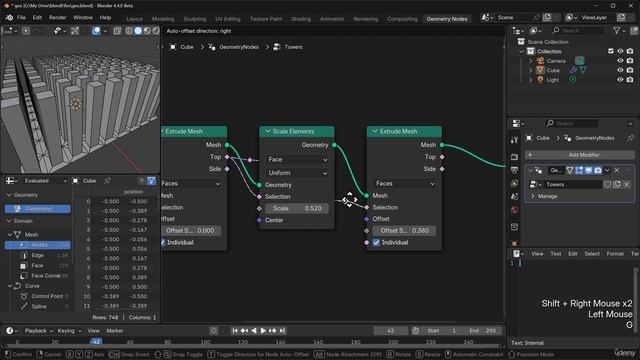The height and width of the screenshot is (360, 640).
Task: Adjust Scale value slider 0.520
Action: (297, 209)
